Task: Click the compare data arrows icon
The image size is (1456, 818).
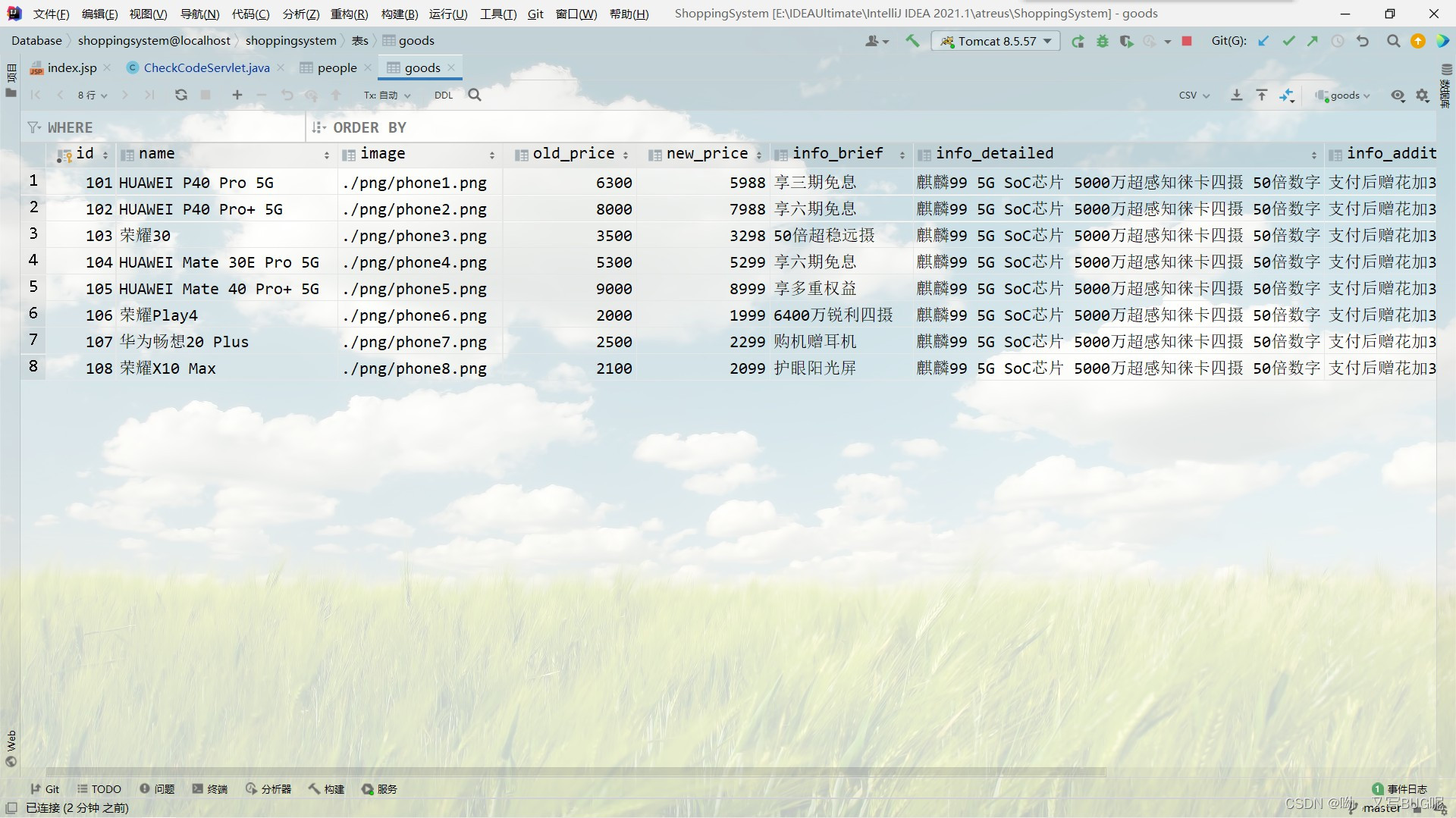Action: click(1287, 96)
